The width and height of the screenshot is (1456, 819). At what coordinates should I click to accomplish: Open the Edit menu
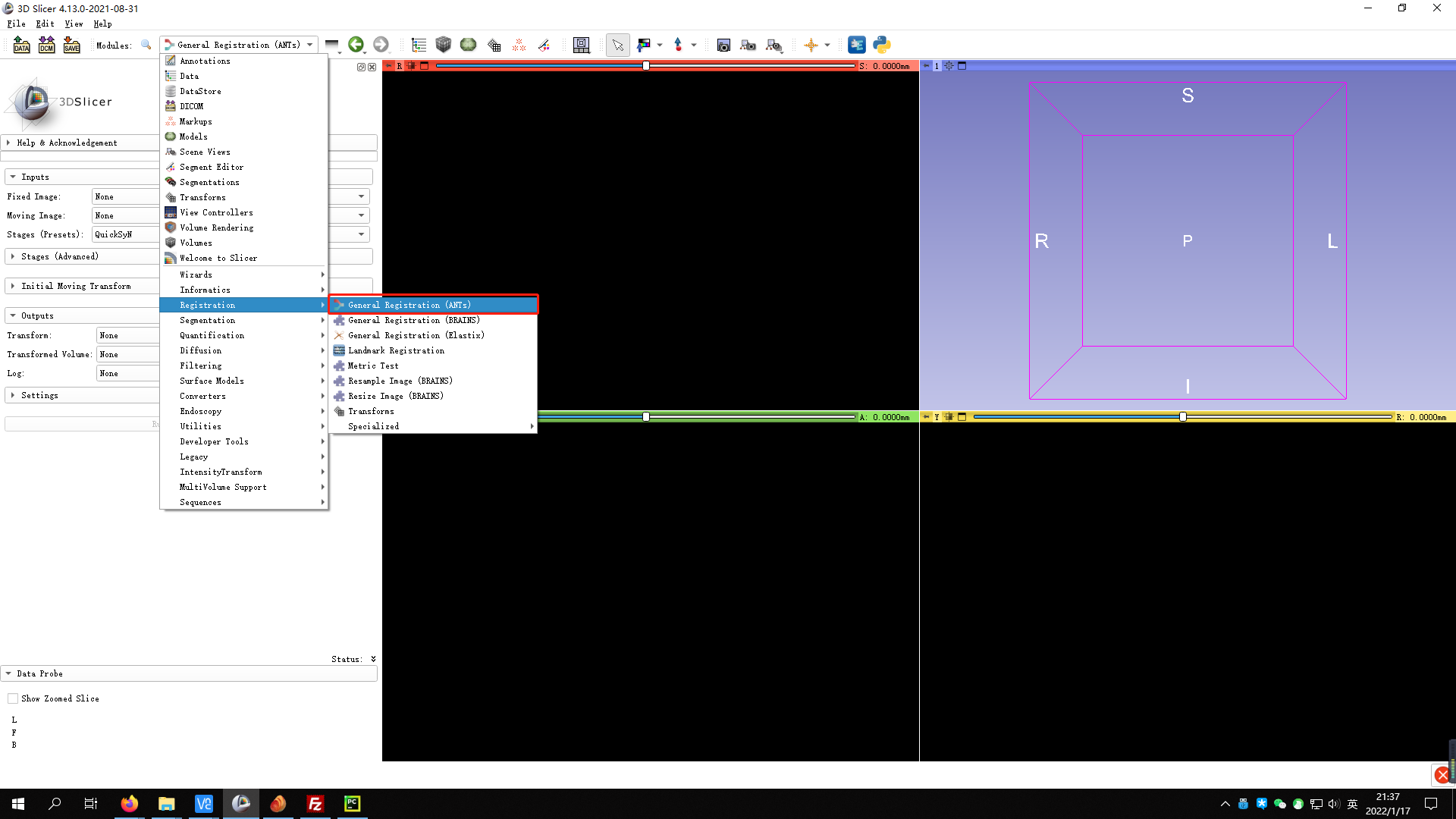(45, 24)
